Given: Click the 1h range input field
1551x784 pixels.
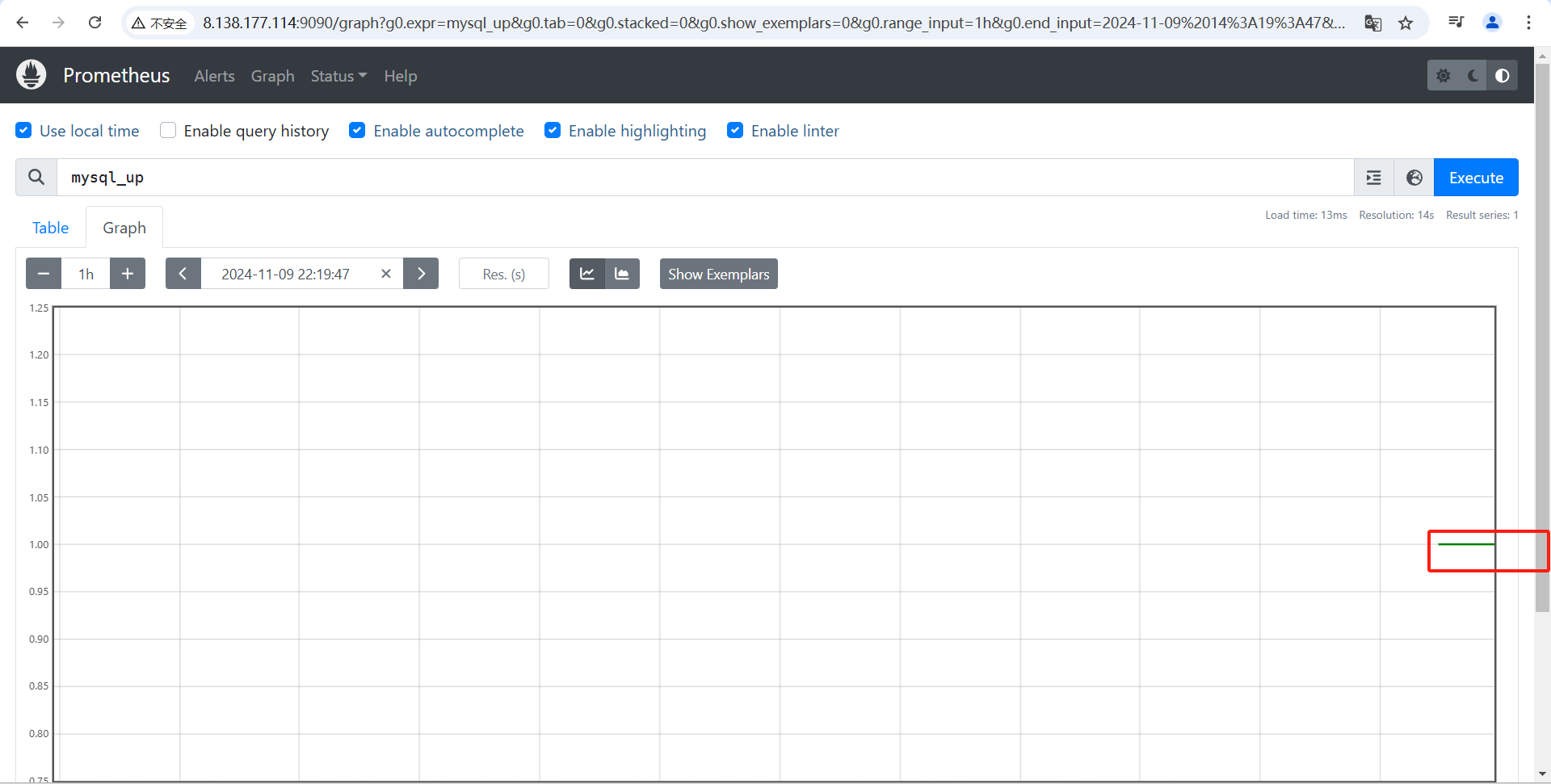Looking at the screenshot, I should 86,274.
